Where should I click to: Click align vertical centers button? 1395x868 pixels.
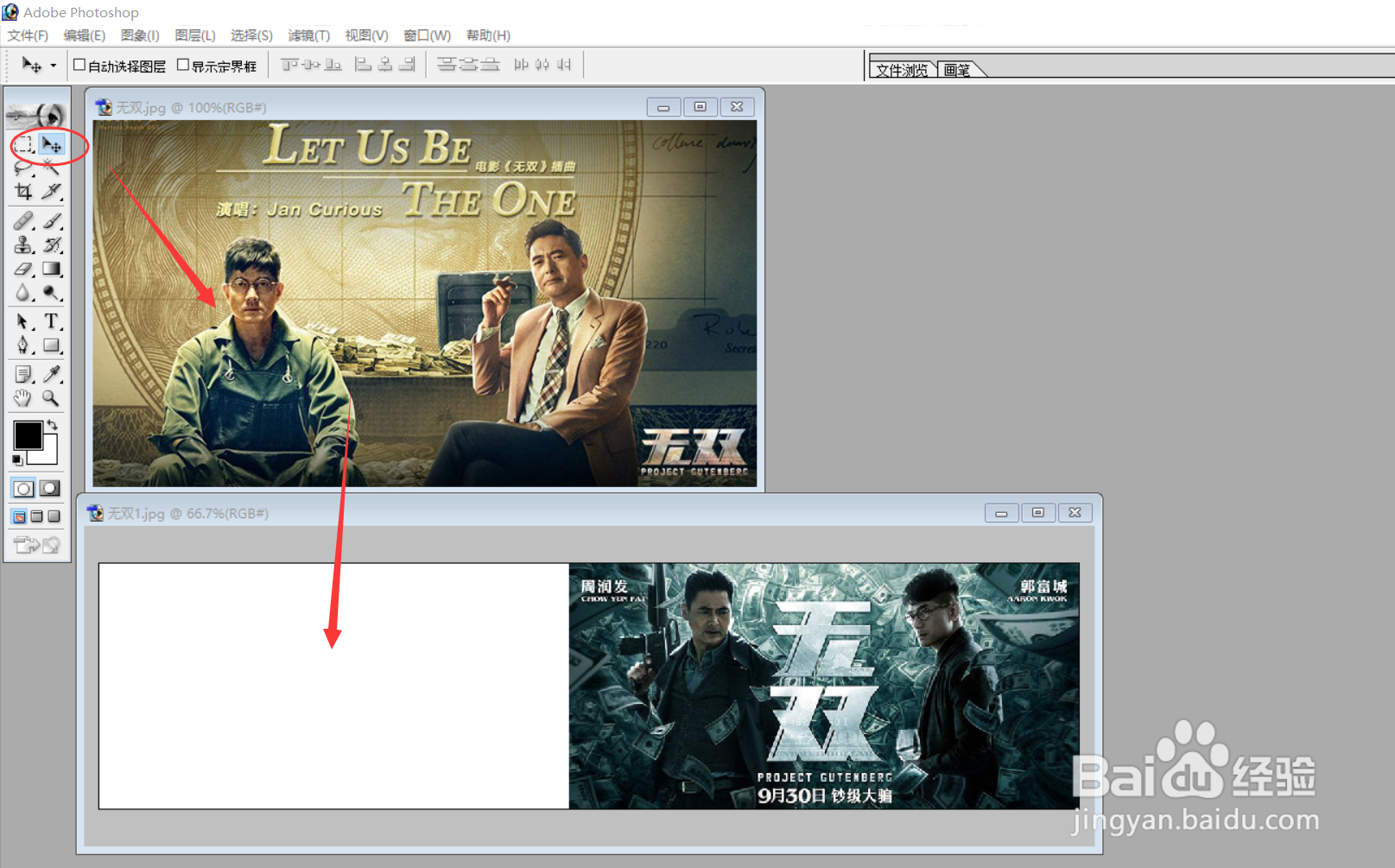coord(312,65)
